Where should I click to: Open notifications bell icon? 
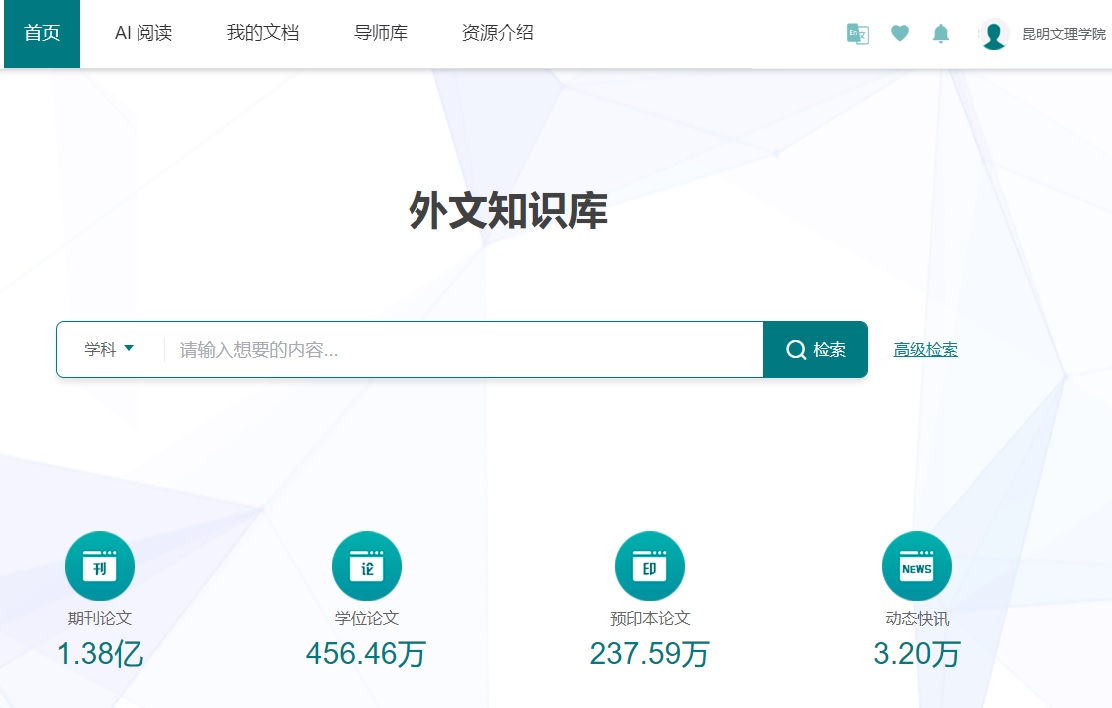940,33
